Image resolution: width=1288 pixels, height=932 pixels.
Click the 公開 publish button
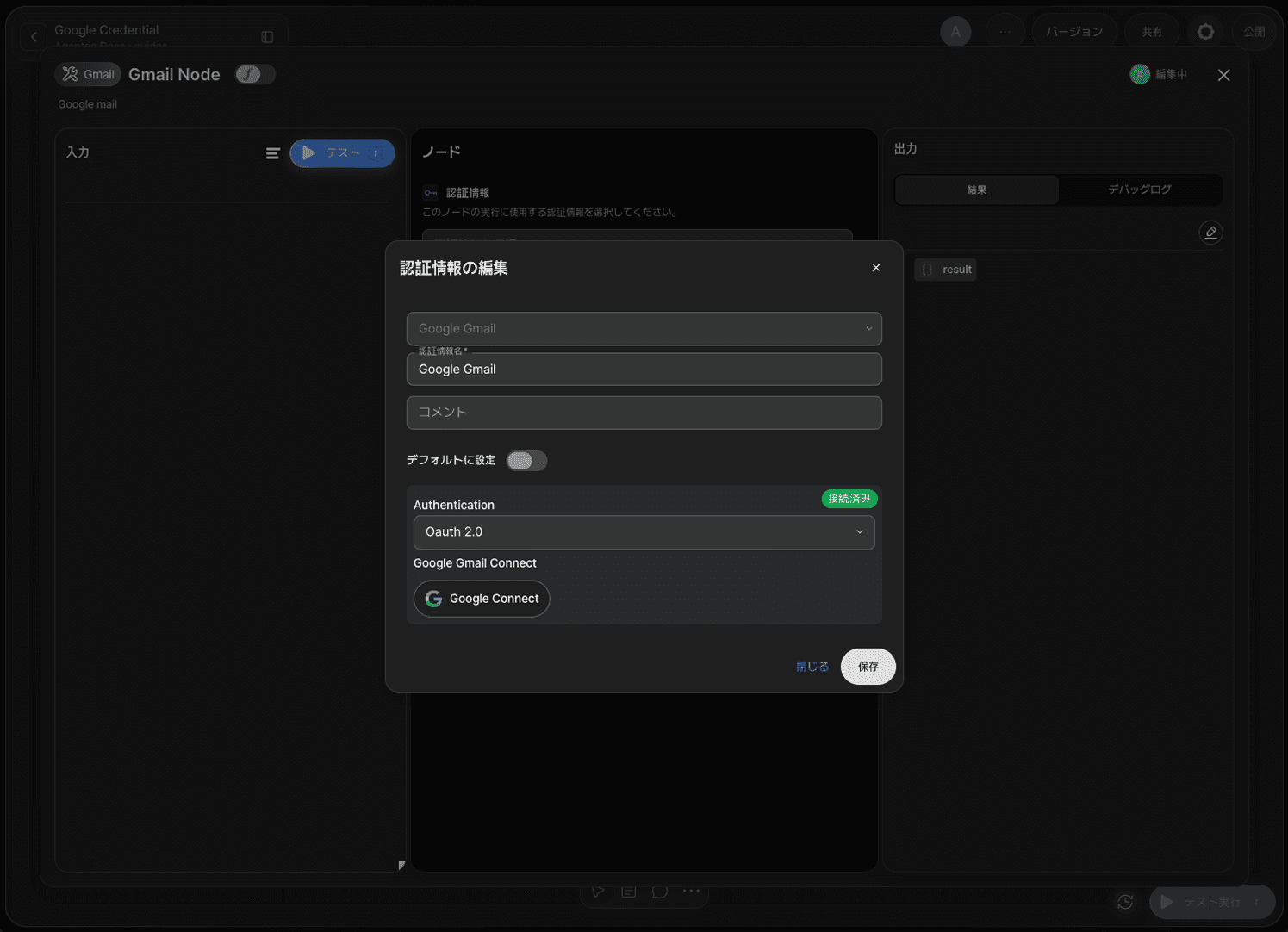tap(1254, 32)
